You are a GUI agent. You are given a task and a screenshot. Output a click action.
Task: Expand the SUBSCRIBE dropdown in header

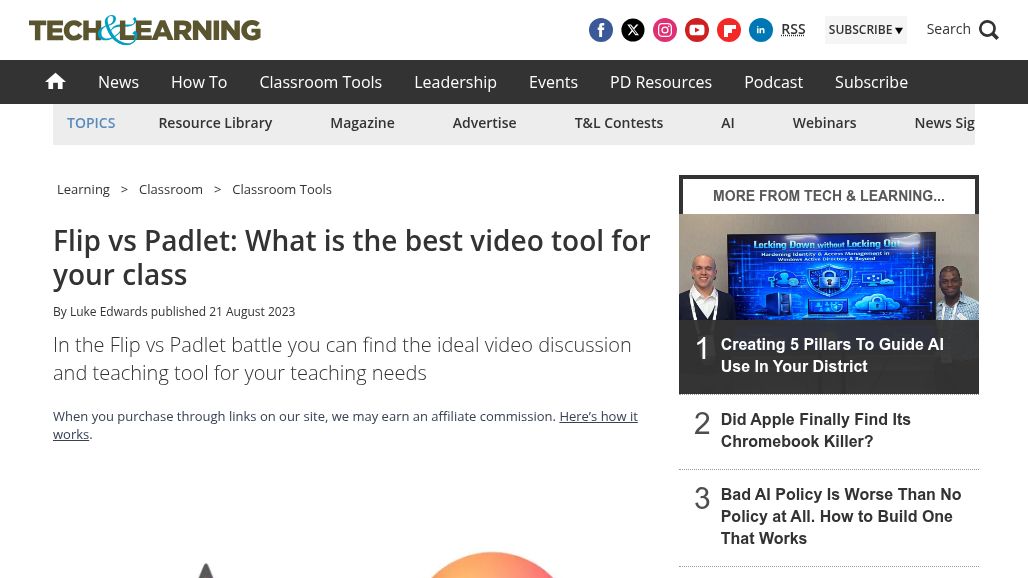(x=865, y=30)
